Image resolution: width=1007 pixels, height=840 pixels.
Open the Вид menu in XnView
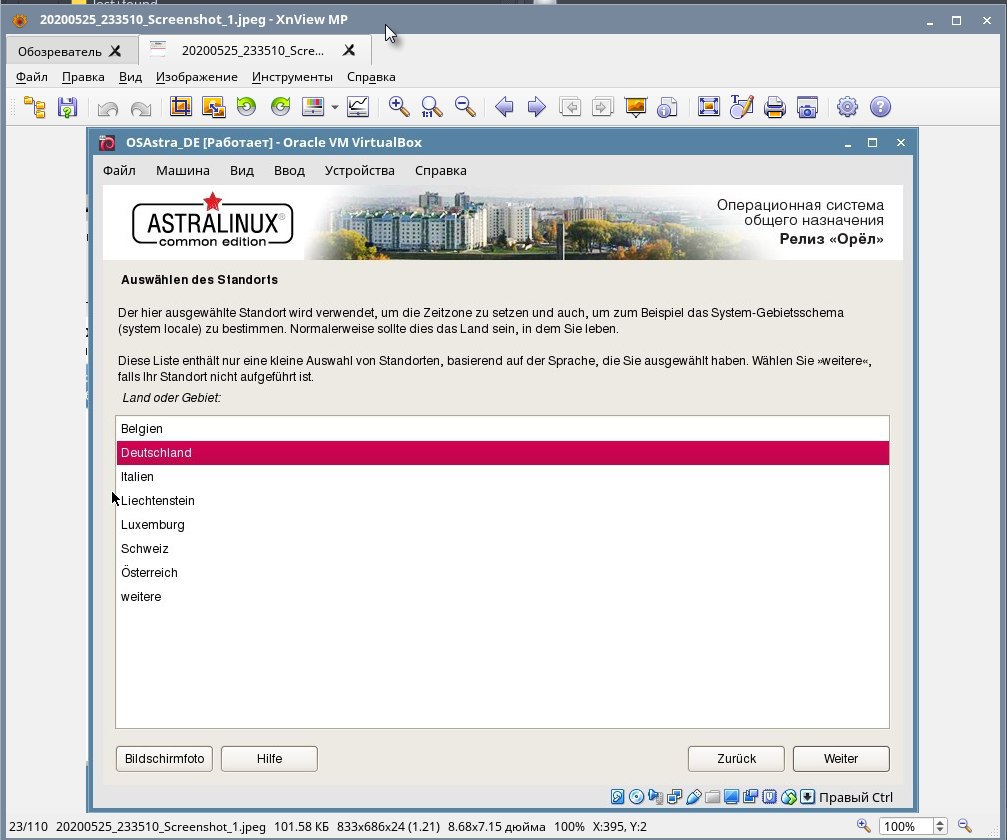point(130,77)
